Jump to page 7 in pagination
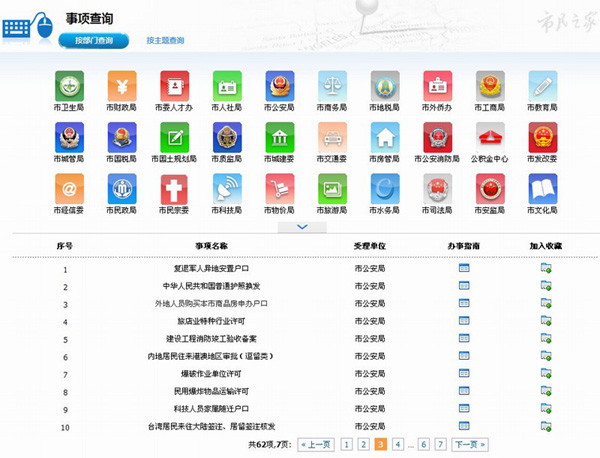 pyautogui.click(x=441, y=444)
